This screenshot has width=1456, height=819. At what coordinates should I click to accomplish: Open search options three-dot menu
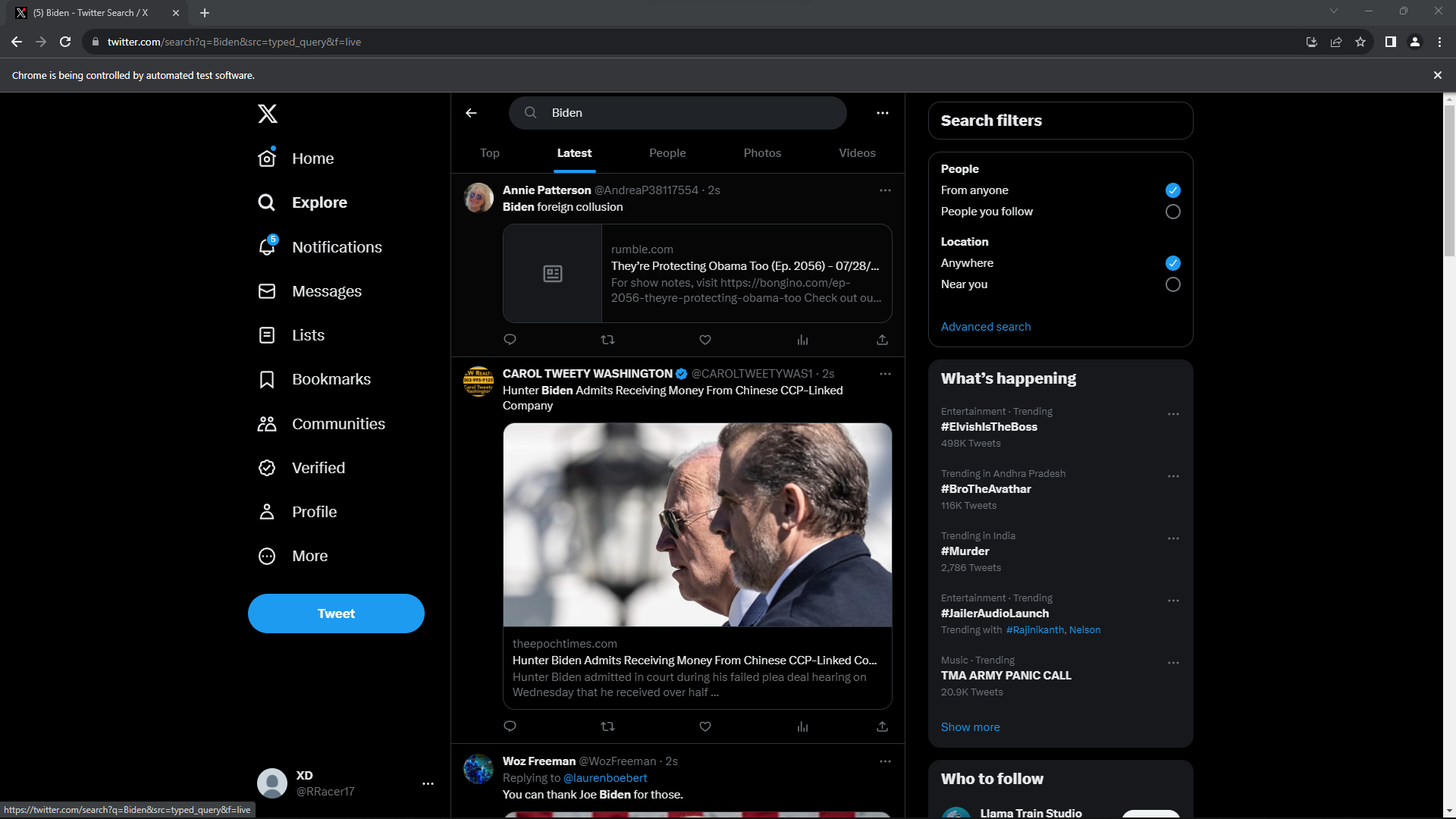(882, 113)
